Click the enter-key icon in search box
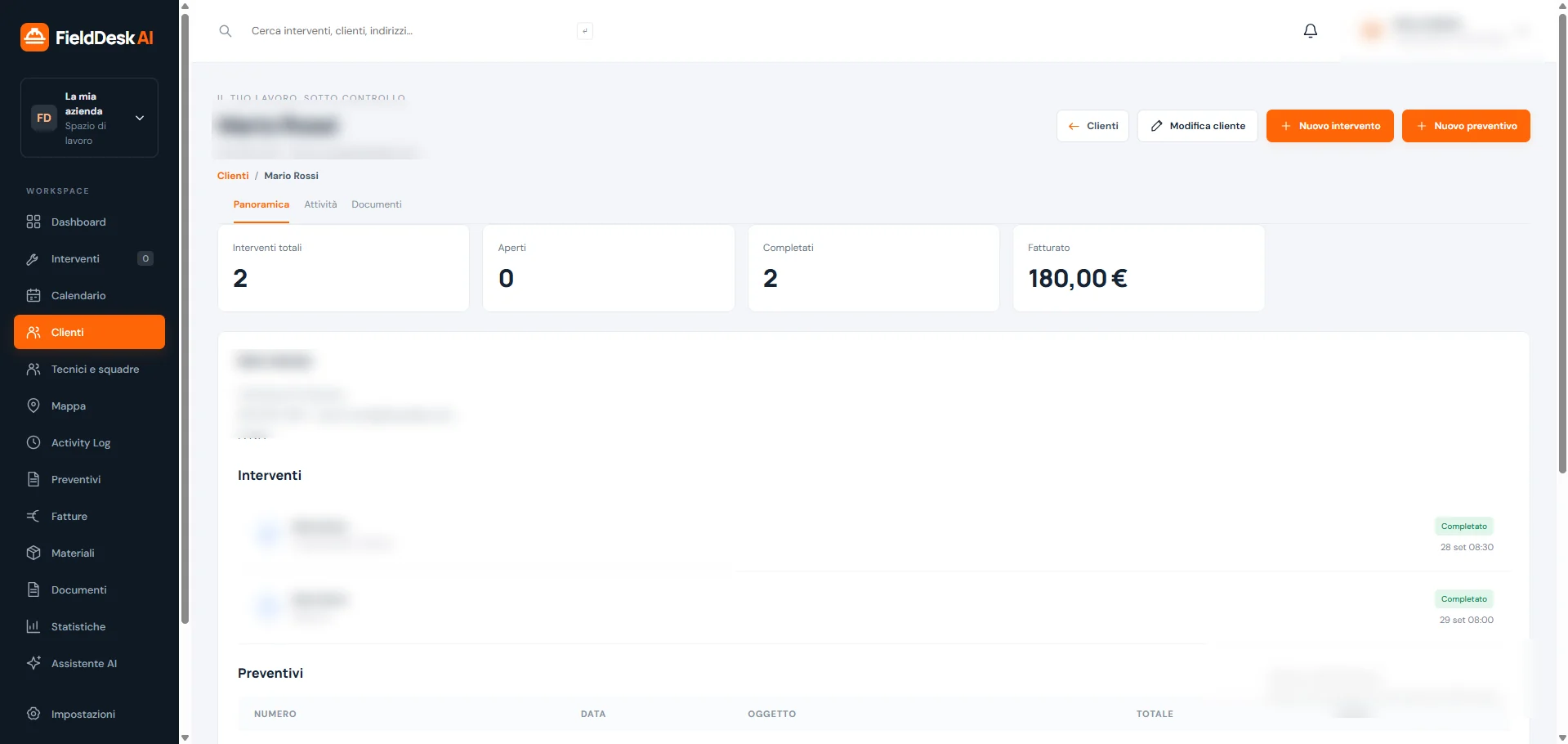The height and width of the screenshot is (744, 1568). [585, 31]
